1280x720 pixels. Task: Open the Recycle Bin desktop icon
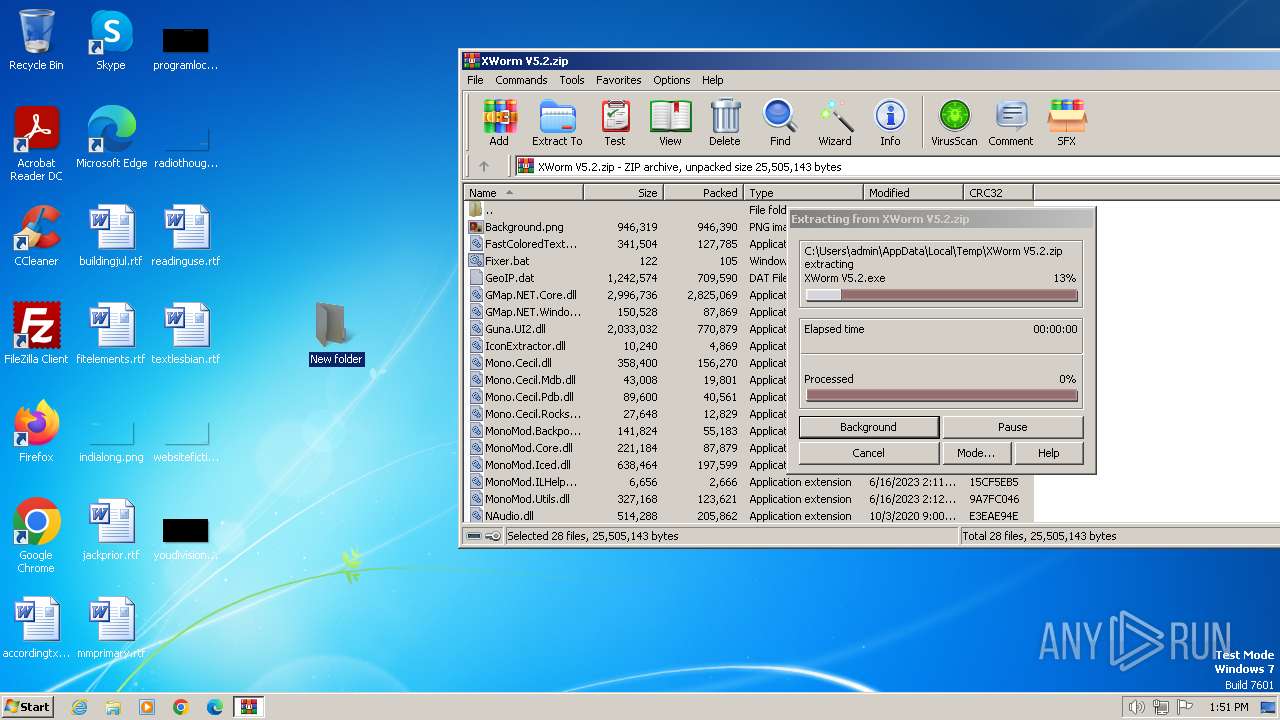pos(36,40)
